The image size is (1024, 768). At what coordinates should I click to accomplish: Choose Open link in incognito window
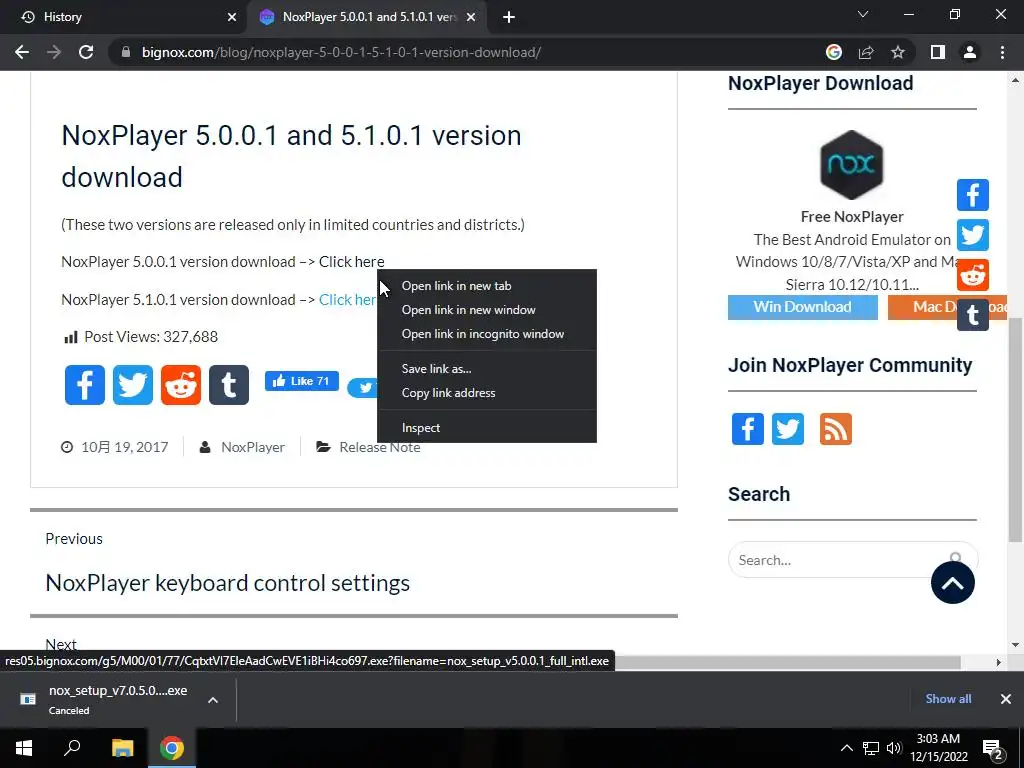coord(487,334)
